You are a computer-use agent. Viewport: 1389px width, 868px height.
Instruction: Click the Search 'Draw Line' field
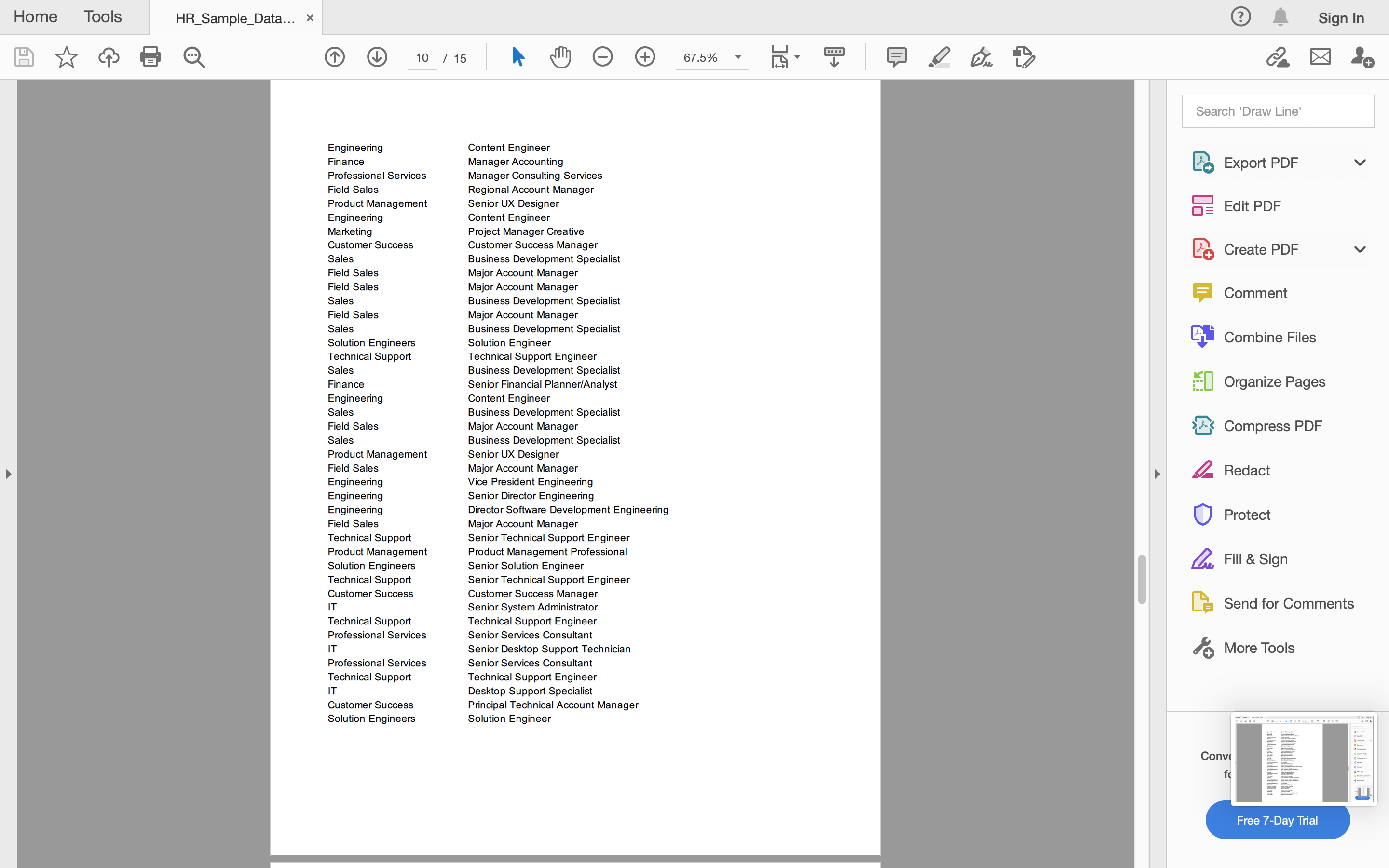[x=1277, y=111]
